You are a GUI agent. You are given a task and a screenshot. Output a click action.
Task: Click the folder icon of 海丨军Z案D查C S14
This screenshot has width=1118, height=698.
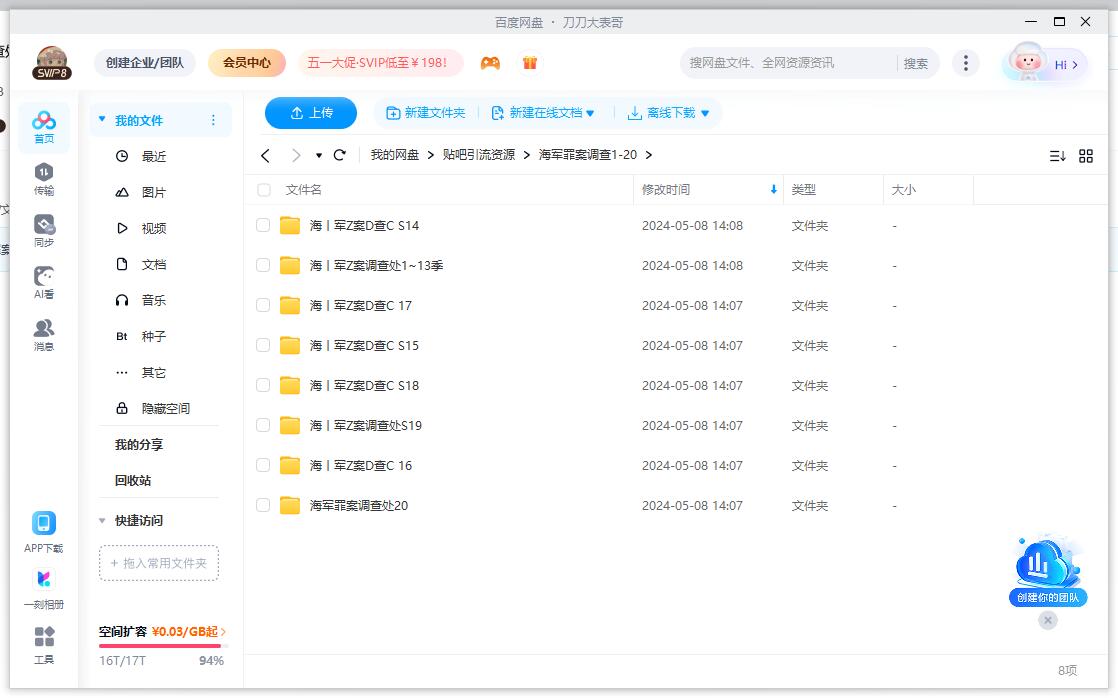[x=289, y=226]
